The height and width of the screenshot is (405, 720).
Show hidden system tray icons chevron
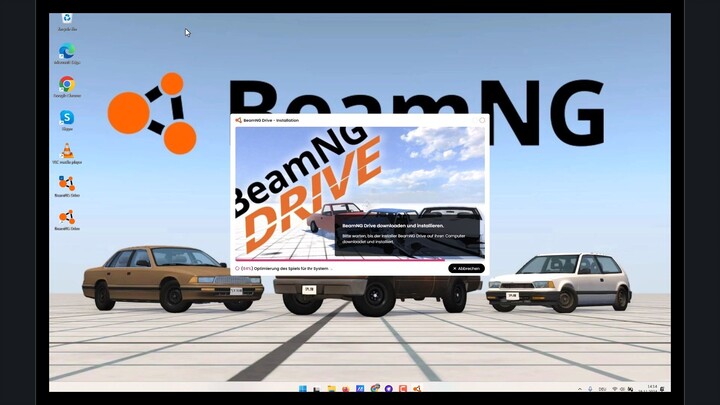pos(579,389)
